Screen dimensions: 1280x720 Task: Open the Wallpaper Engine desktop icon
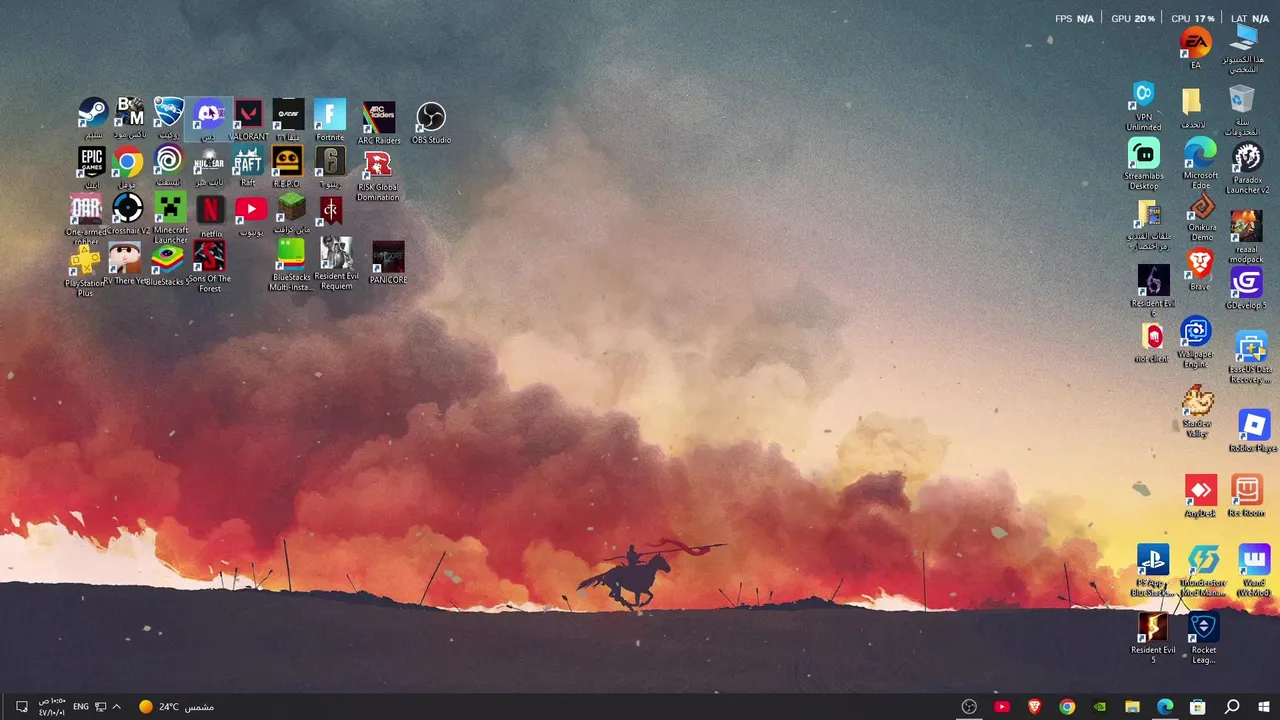pyautogui.click(x=1195, y=342)
